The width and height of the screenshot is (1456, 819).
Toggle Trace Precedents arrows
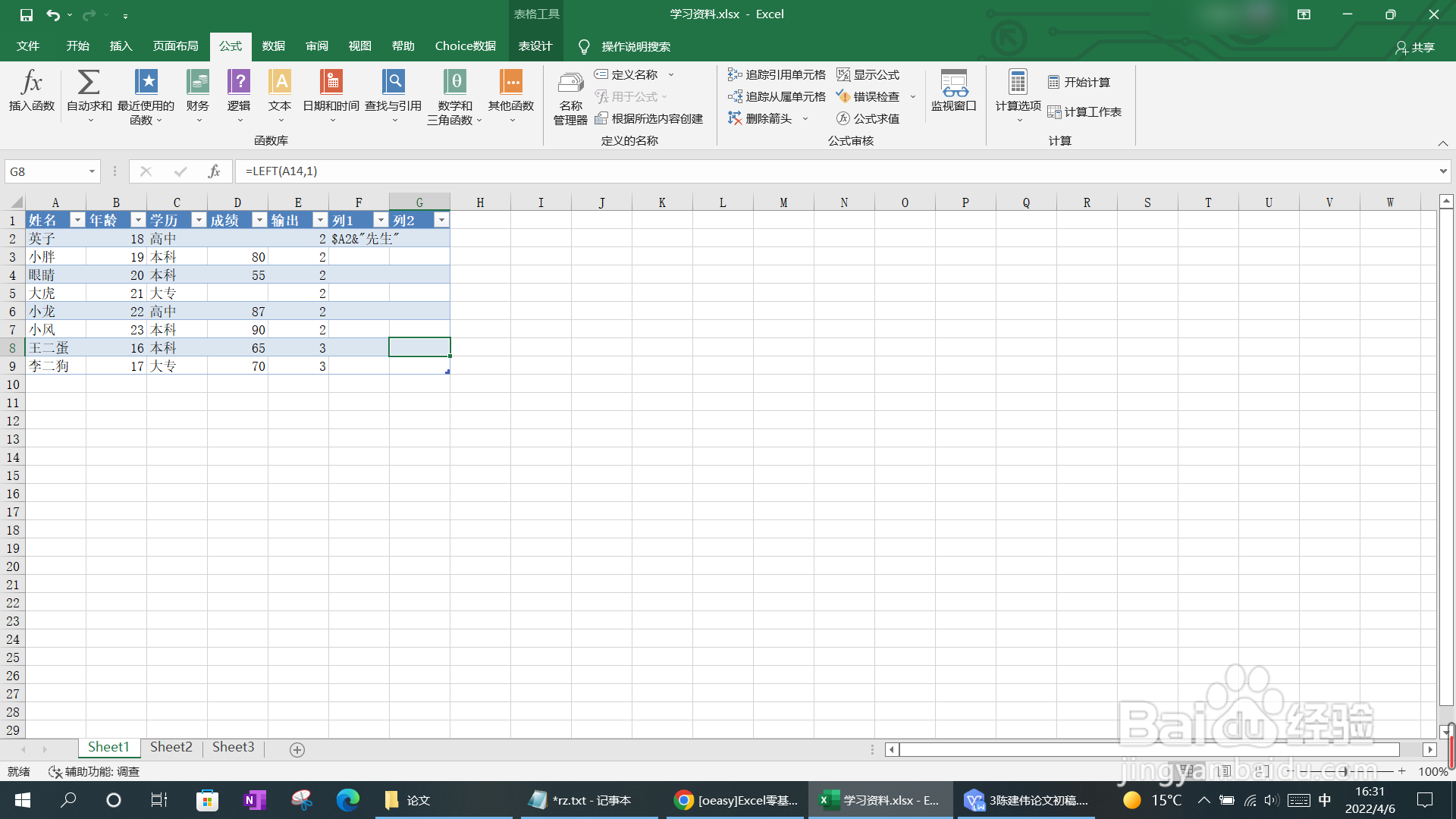click(776, 74)
